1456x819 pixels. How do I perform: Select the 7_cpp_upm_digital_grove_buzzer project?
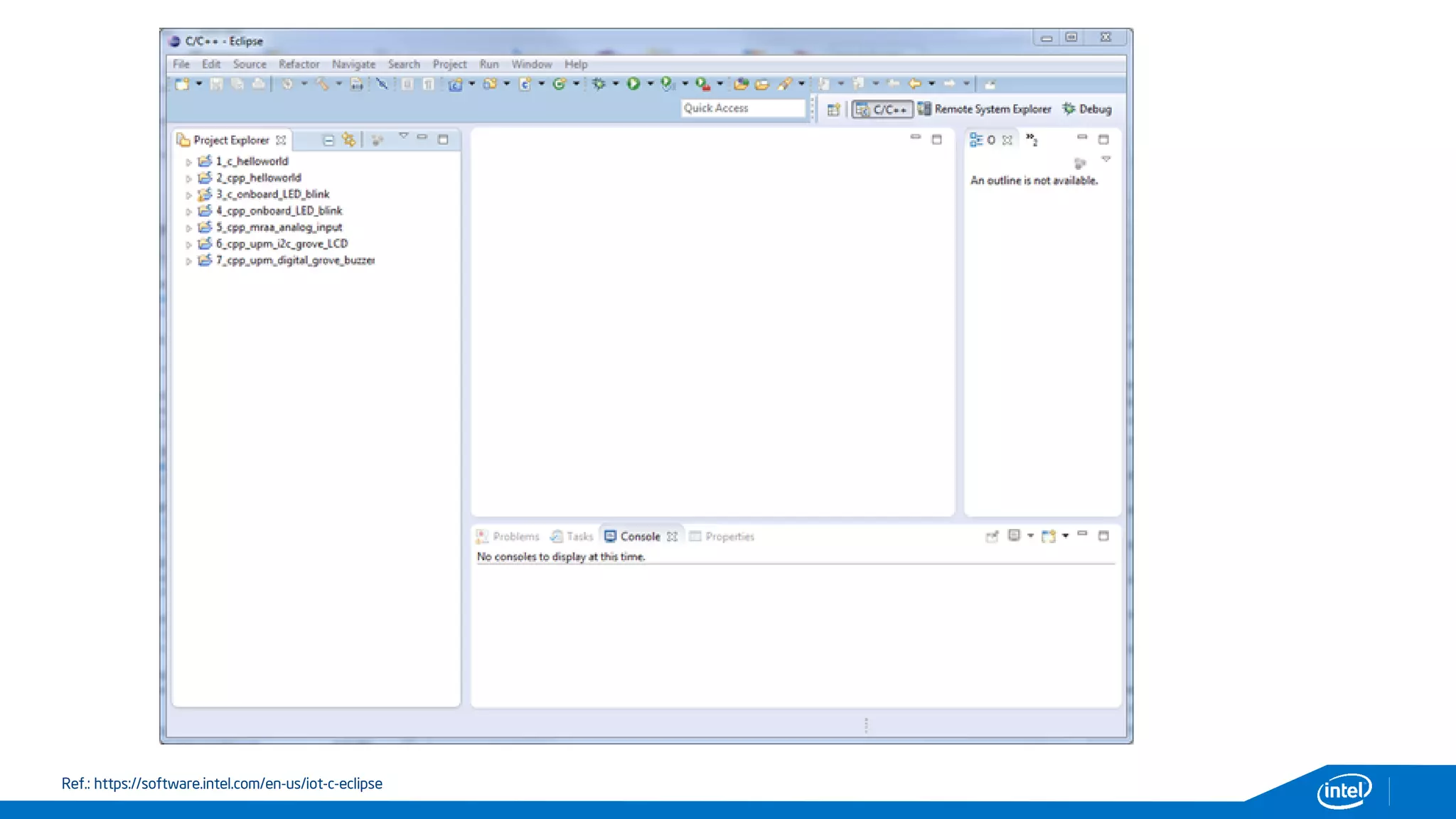coord(294,261)
